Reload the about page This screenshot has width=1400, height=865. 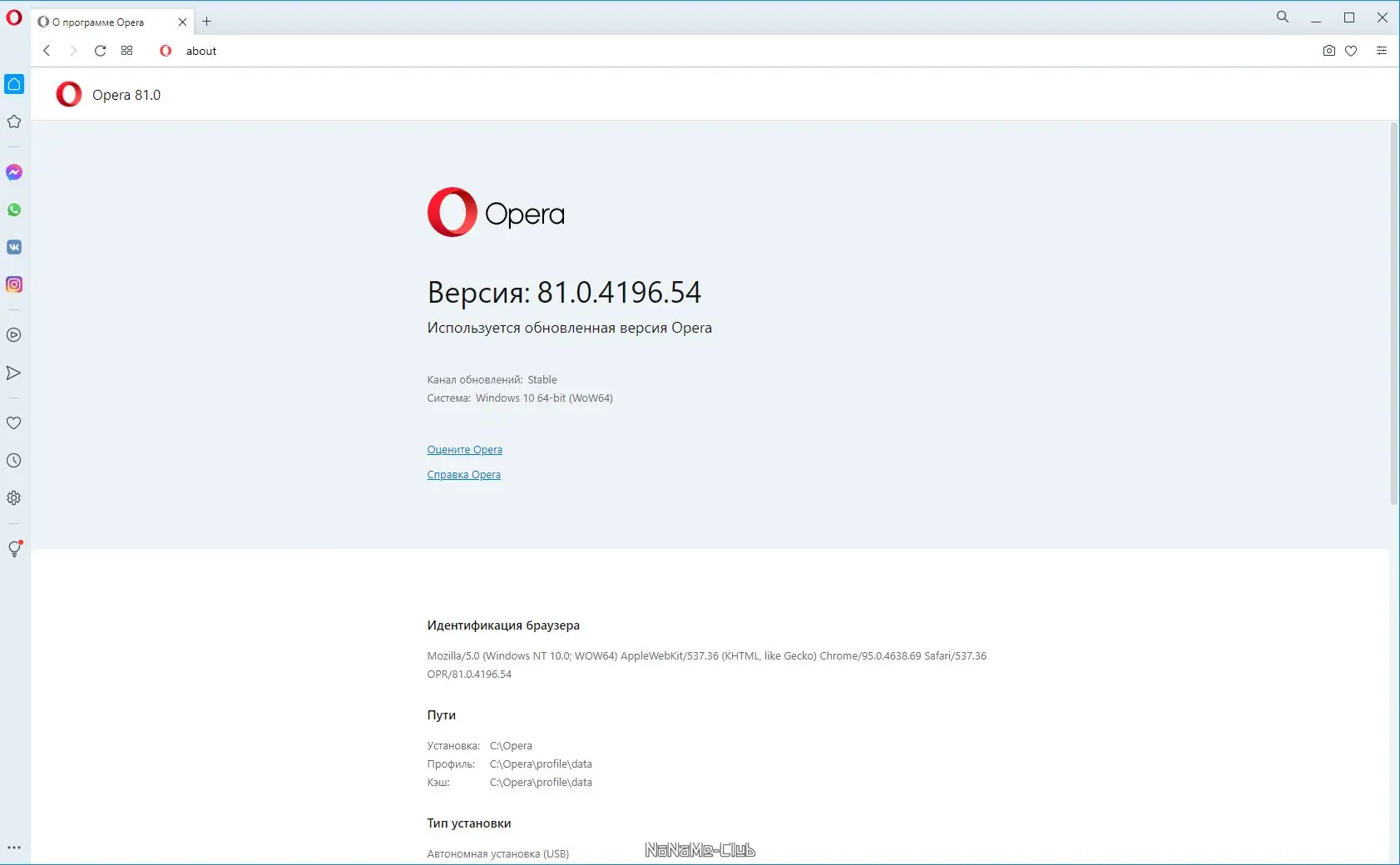pyautogui.click(x=100, y=51)
